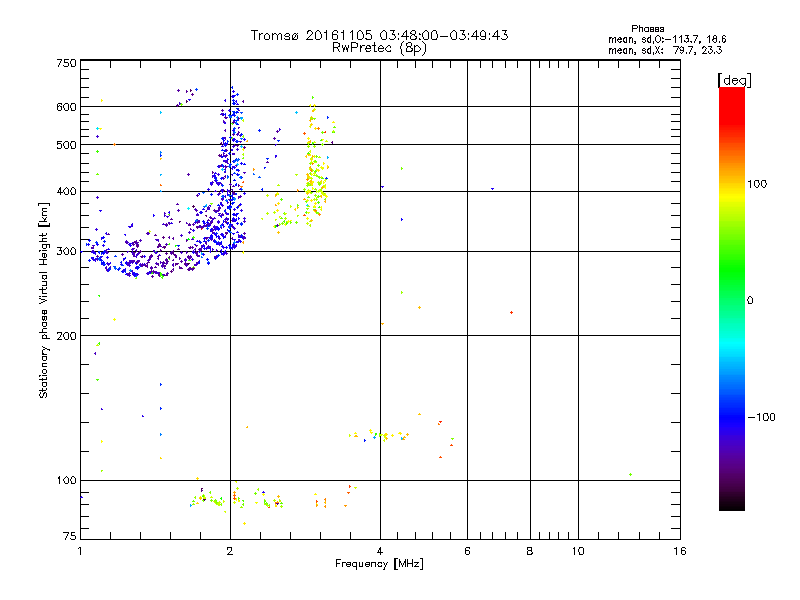
Task: Click the 'Stationary phase Virtual Height [km]' label
Action: (44, 301)
